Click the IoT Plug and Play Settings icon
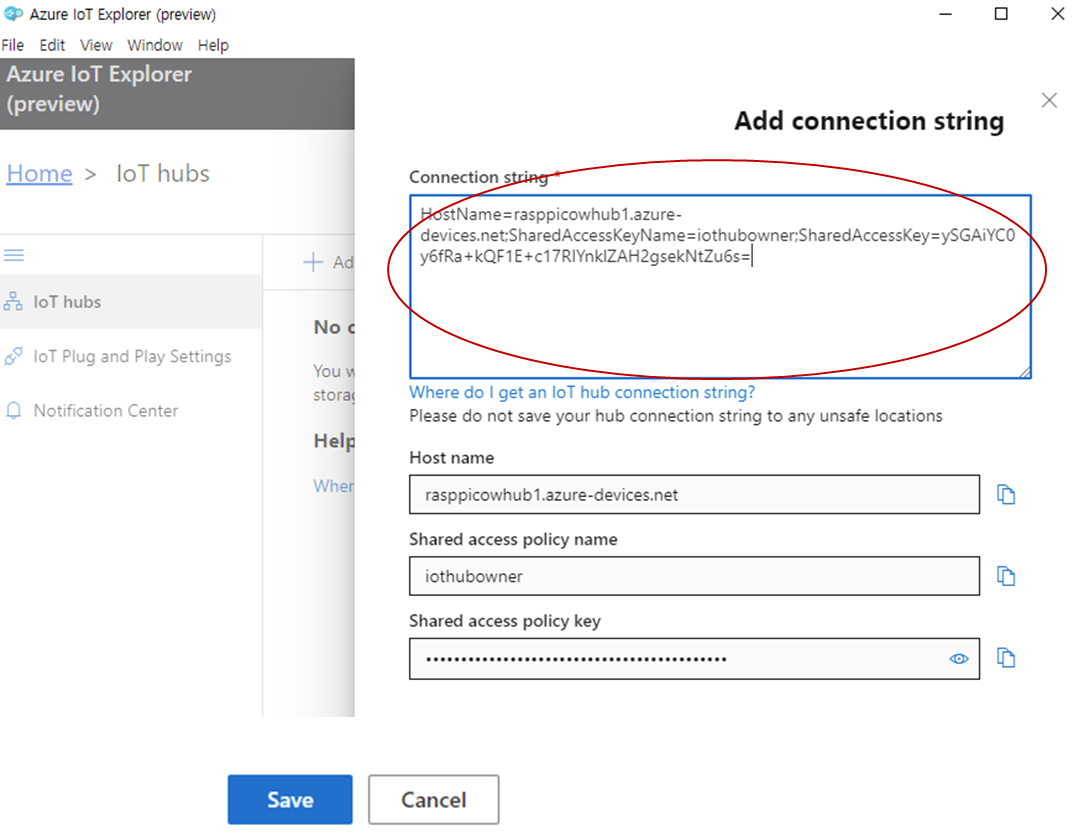 coord(14,357)
